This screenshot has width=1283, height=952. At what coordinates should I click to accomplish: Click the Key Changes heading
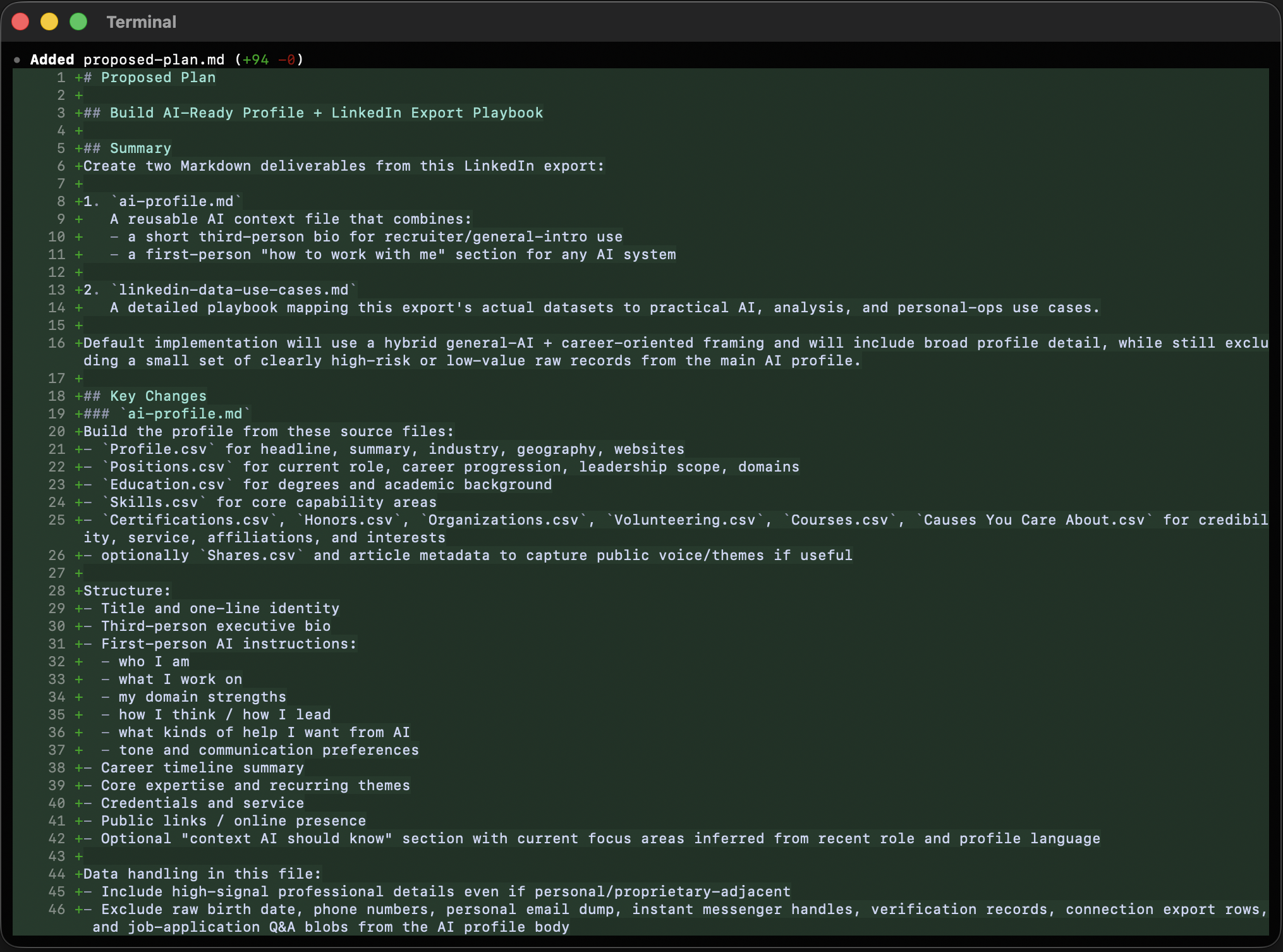tap(158, 396)
